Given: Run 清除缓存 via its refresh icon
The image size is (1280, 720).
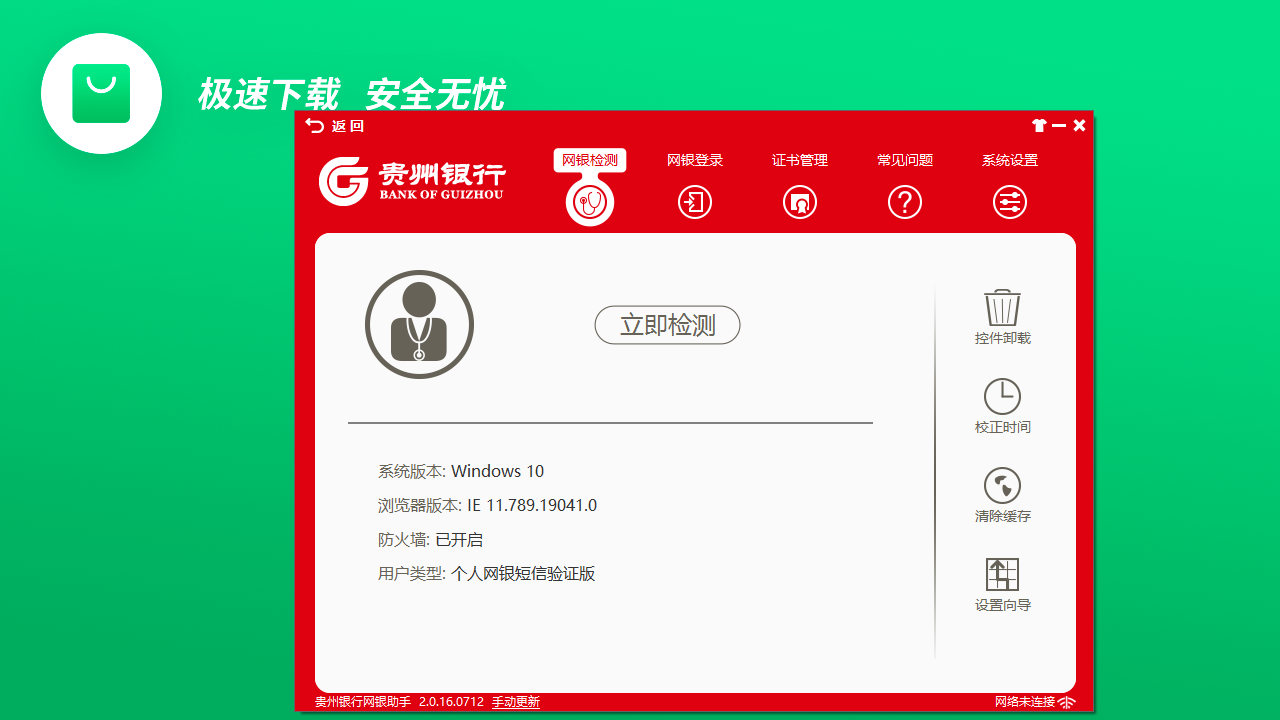Looking at the screenshot, I should pos(1001,483).
